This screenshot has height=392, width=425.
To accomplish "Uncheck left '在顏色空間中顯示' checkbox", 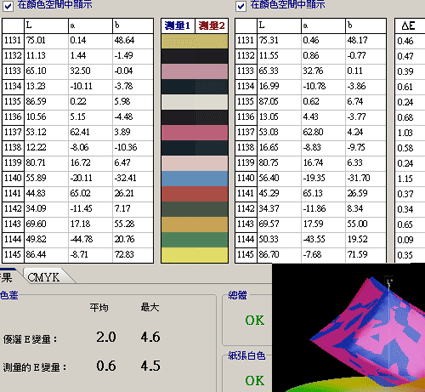I will click(8, 6).
